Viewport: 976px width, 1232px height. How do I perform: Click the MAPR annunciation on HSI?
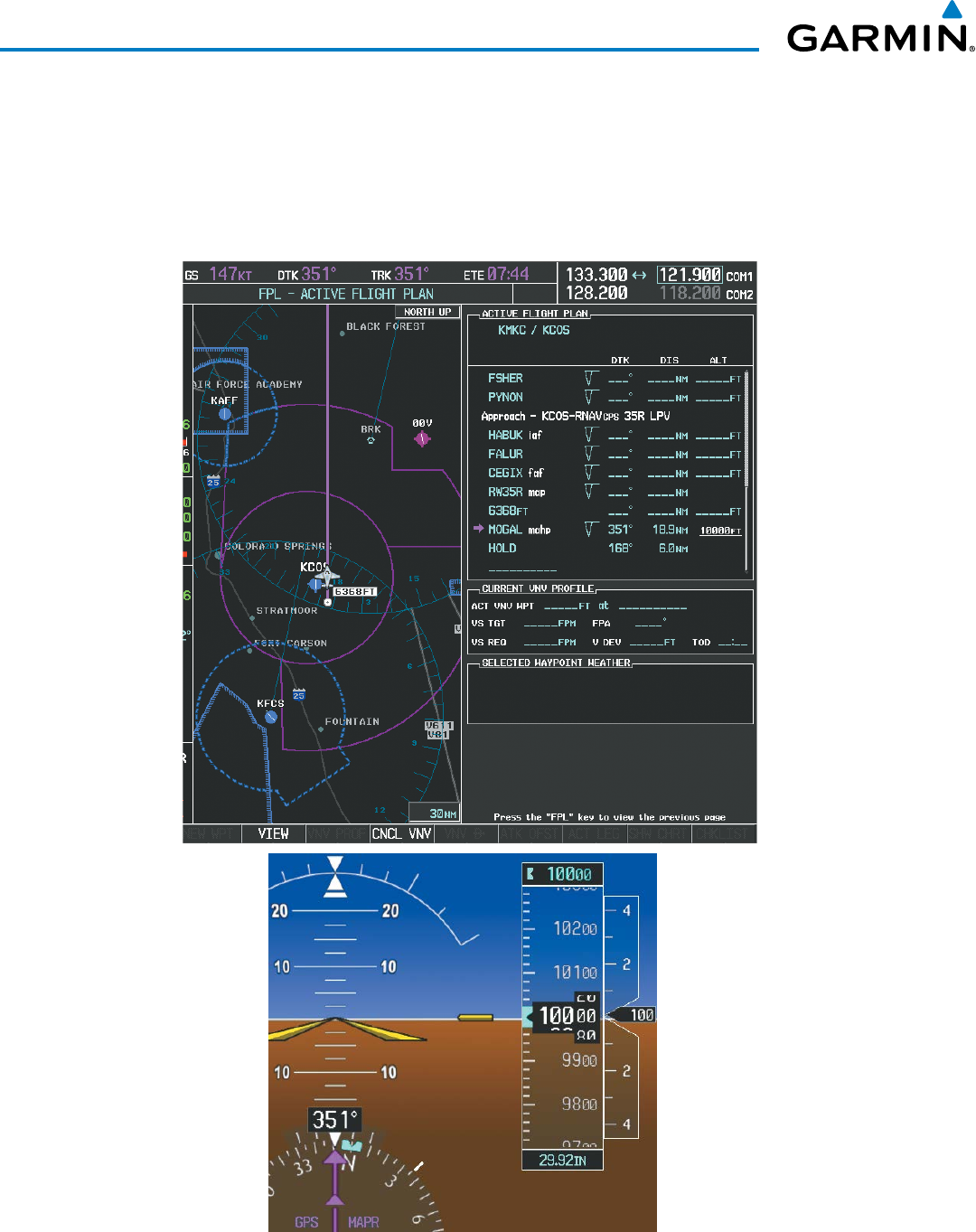(x=363, y=1221)
